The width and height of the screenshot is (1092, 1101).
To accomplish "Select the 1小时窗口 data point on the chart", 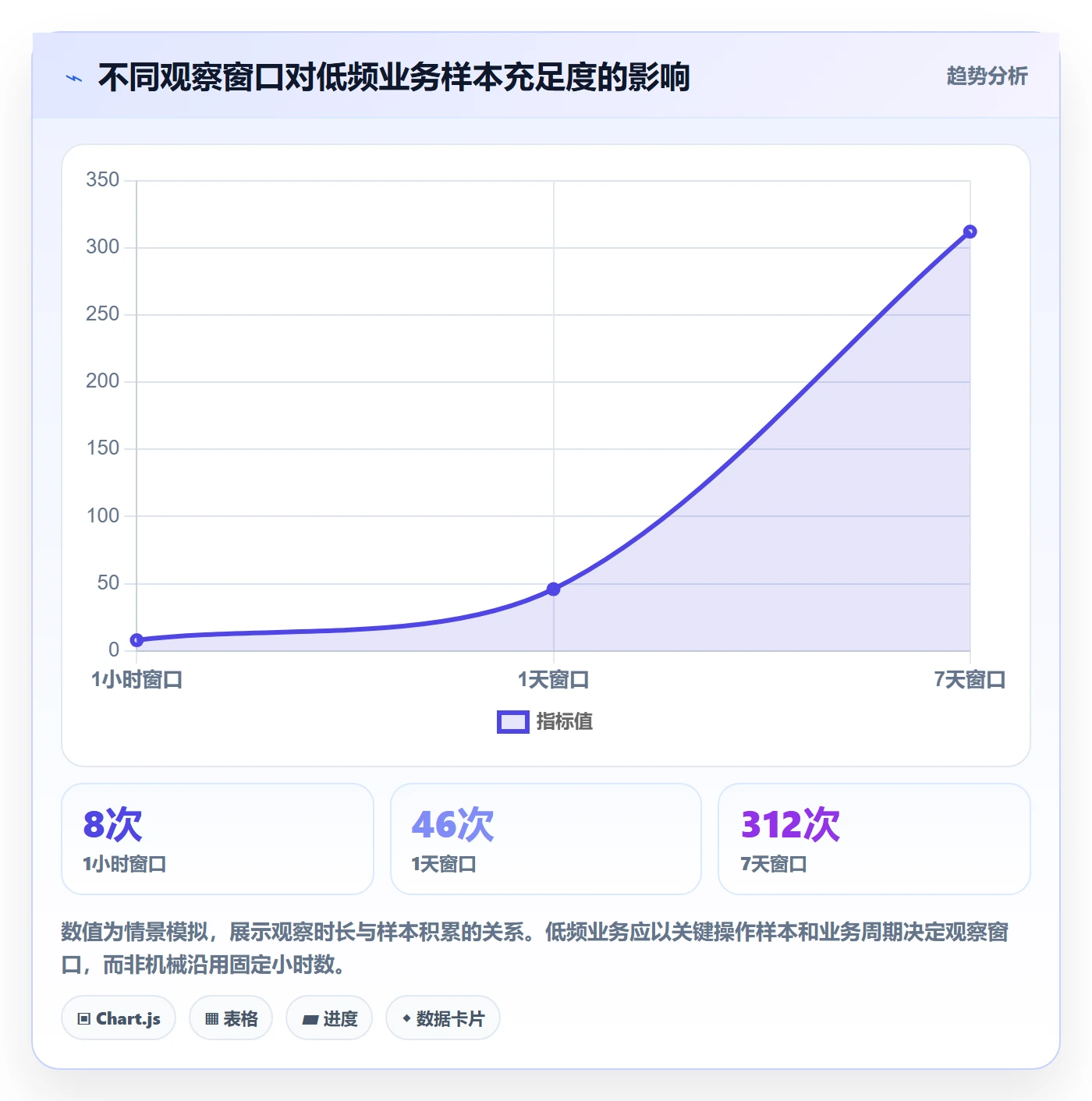I will (136, 640).
